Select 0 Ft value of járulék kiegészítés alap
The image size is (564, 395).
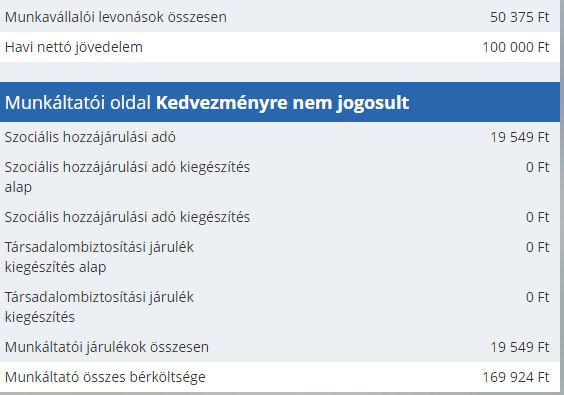pyautogui.click(x=537, y=247)
